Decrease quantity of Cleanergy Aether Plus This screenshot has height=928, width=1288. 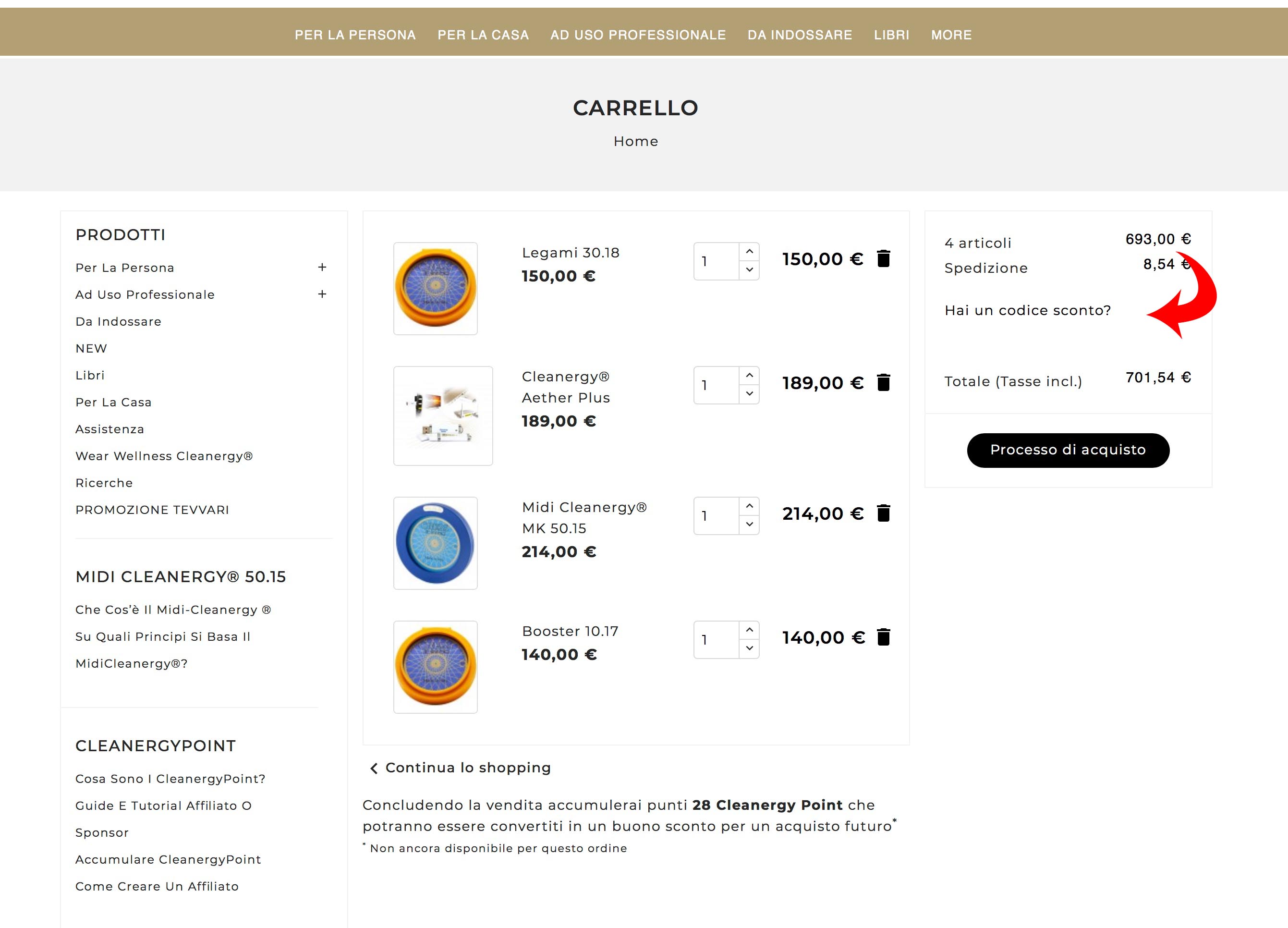pos(749,393)
